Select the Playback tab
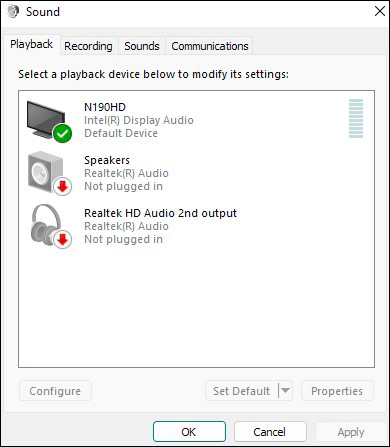 (x=31, y=44)
